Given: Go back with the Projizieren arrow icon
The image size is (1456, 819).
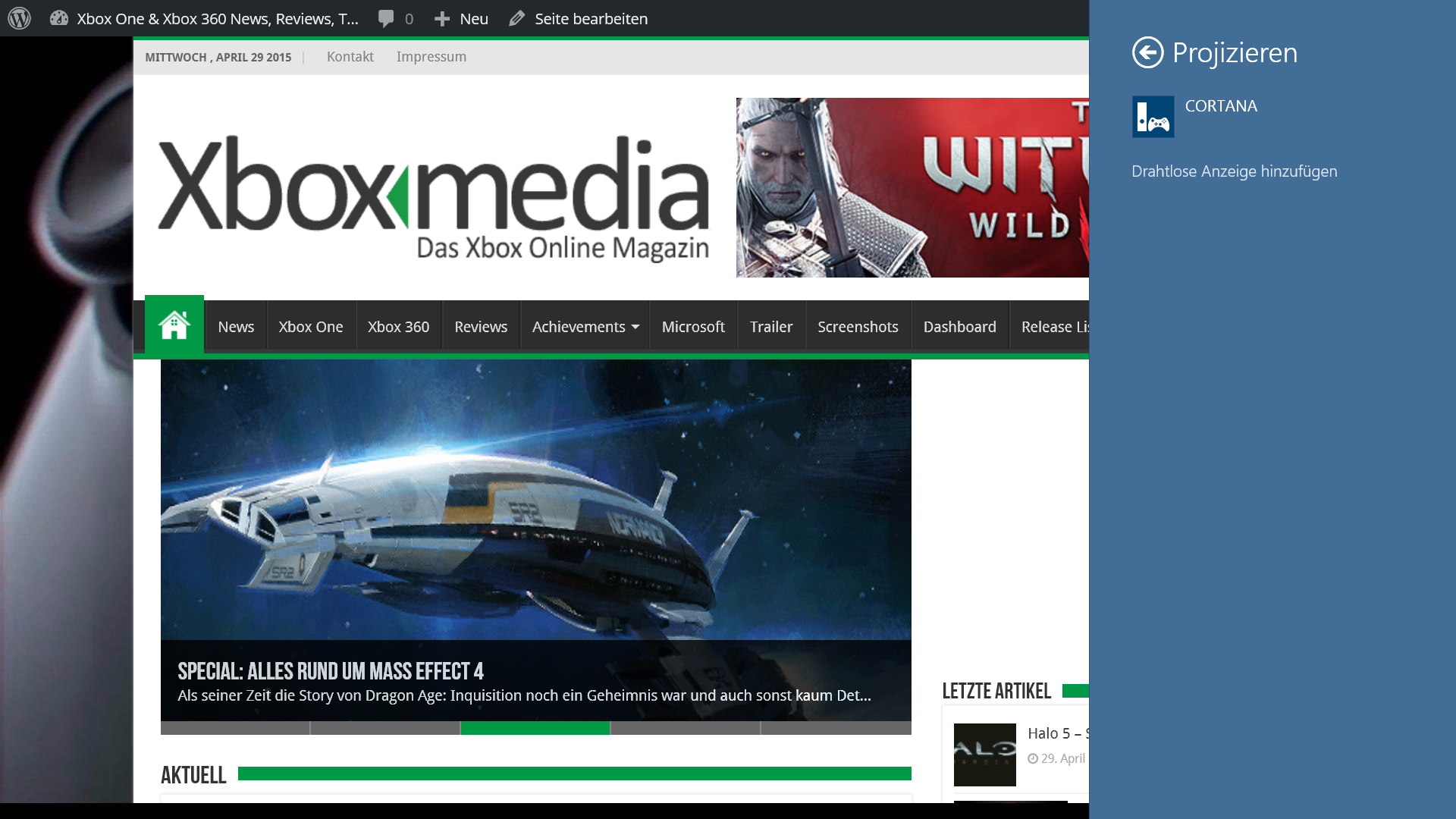Looking at the screenshot, I should click(x=1148, y=52).
